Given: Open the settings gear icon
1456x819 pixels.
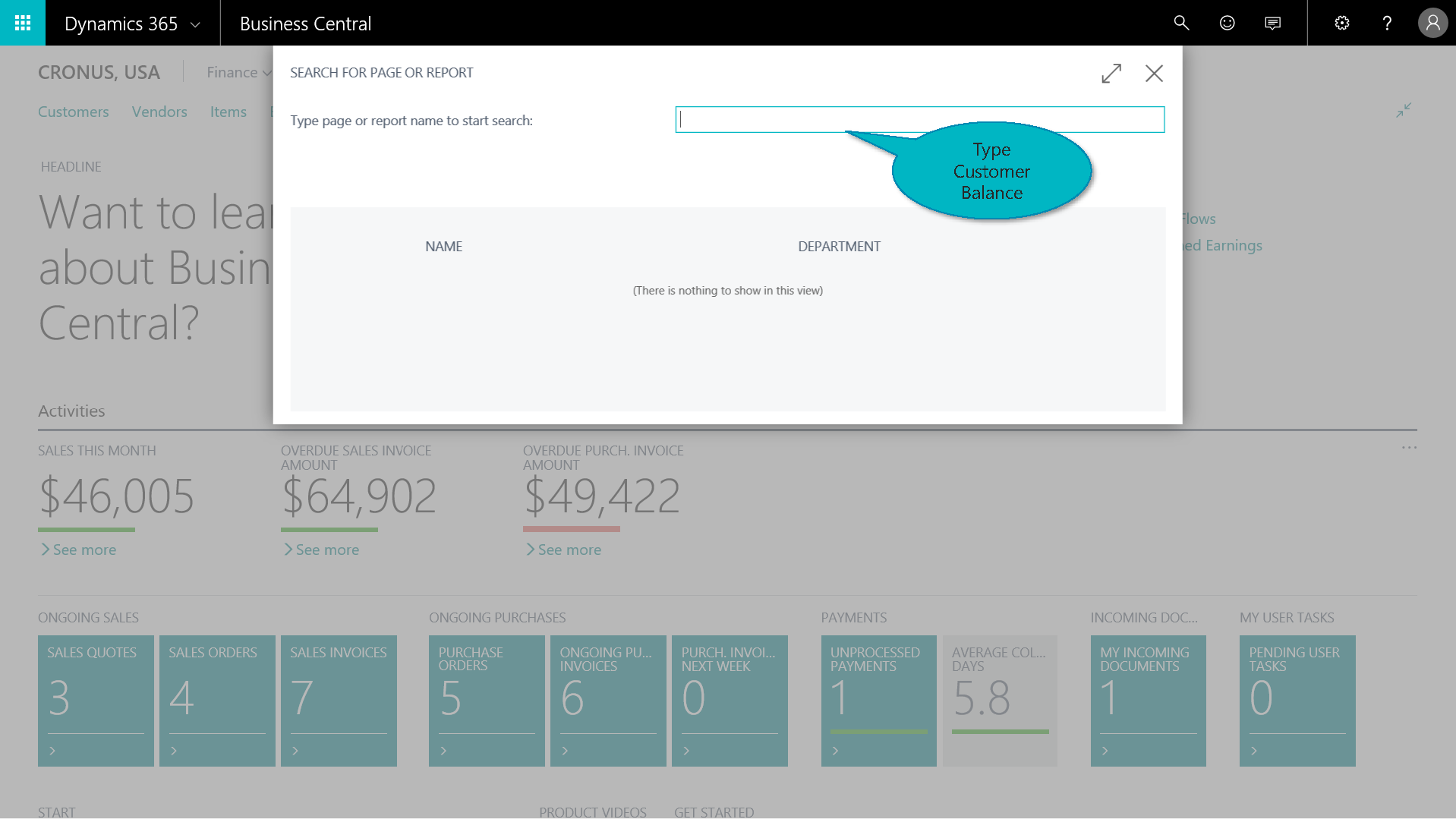Looking at the screenshot, I should (1341, 23).
